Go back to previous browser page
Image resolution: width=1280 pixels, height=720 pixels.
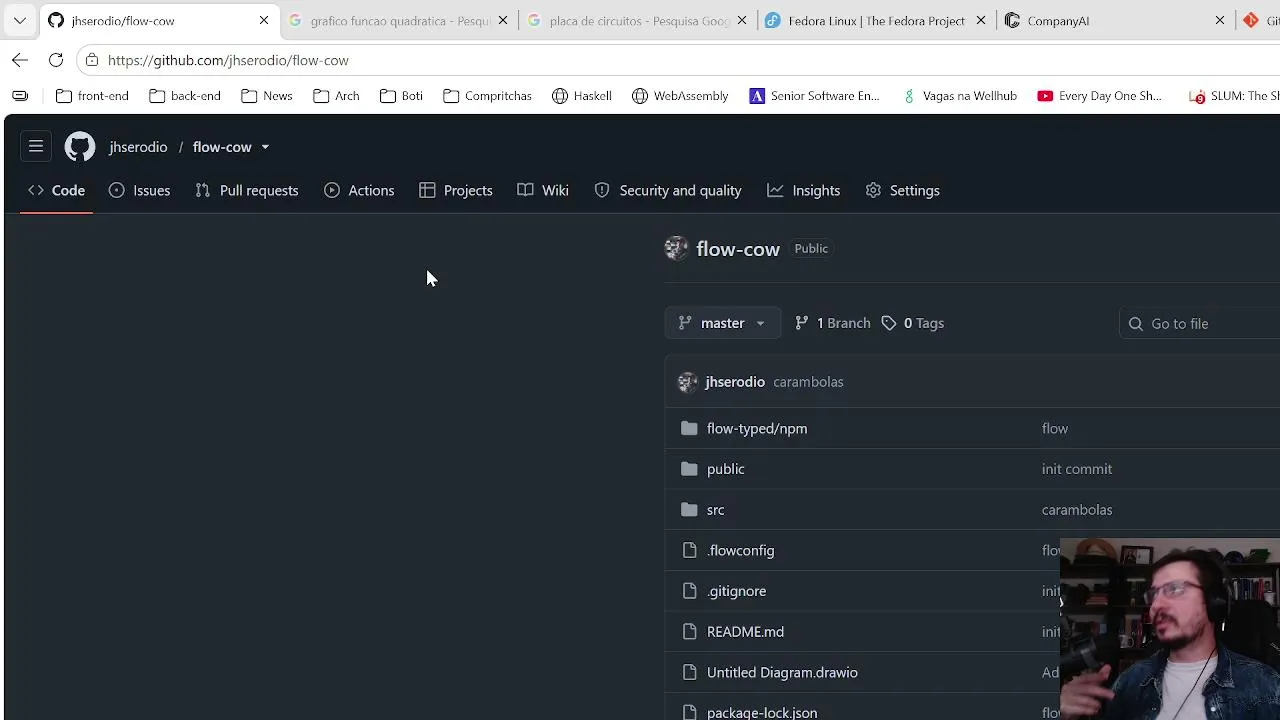click(20, 60)
